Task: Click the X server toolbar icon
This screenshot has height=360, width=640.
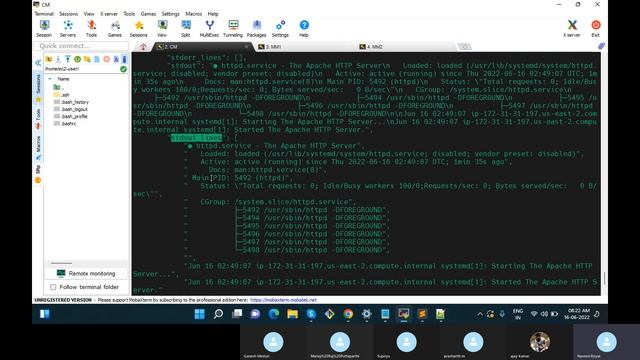Action: click(572, 29)
